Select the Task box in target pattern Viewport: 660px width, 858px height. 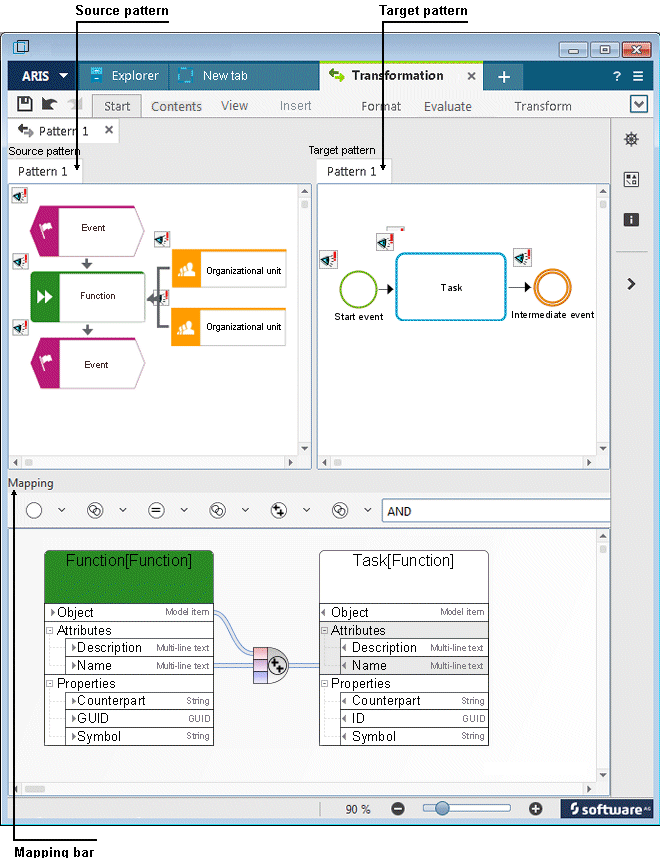[451, 287]
